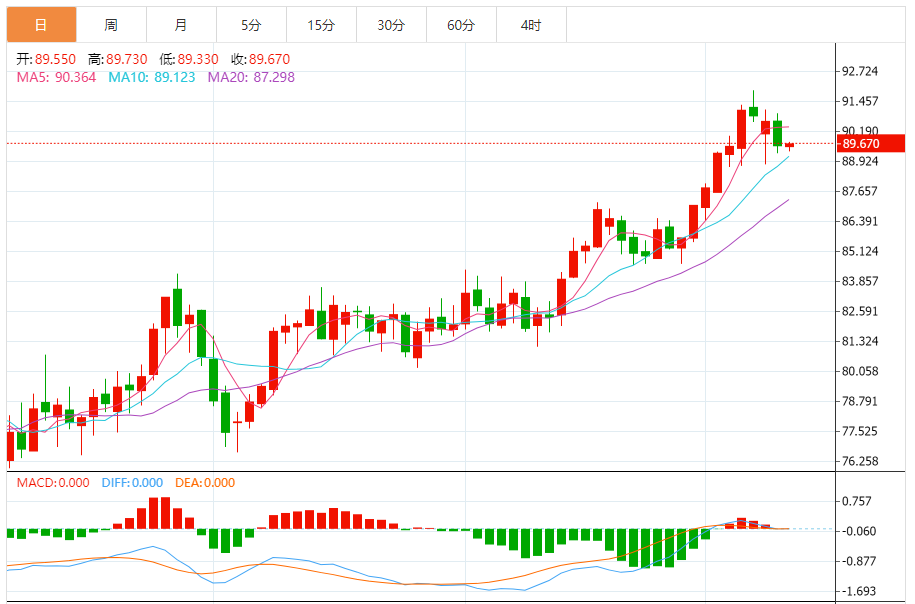Click the 78.791 price axis label
This screenshot has height=604, width=915.
(x=860, y=401)
